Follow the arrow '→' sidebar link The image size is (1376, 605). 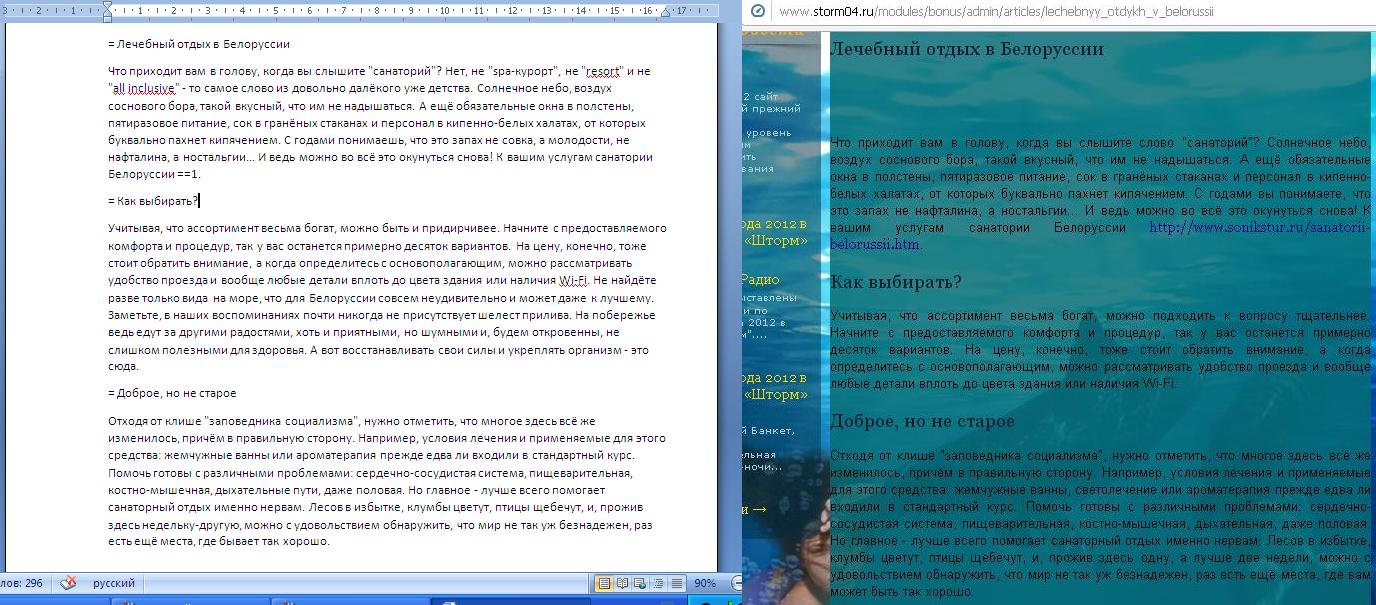pyautogui.click(x=757, y=510)
